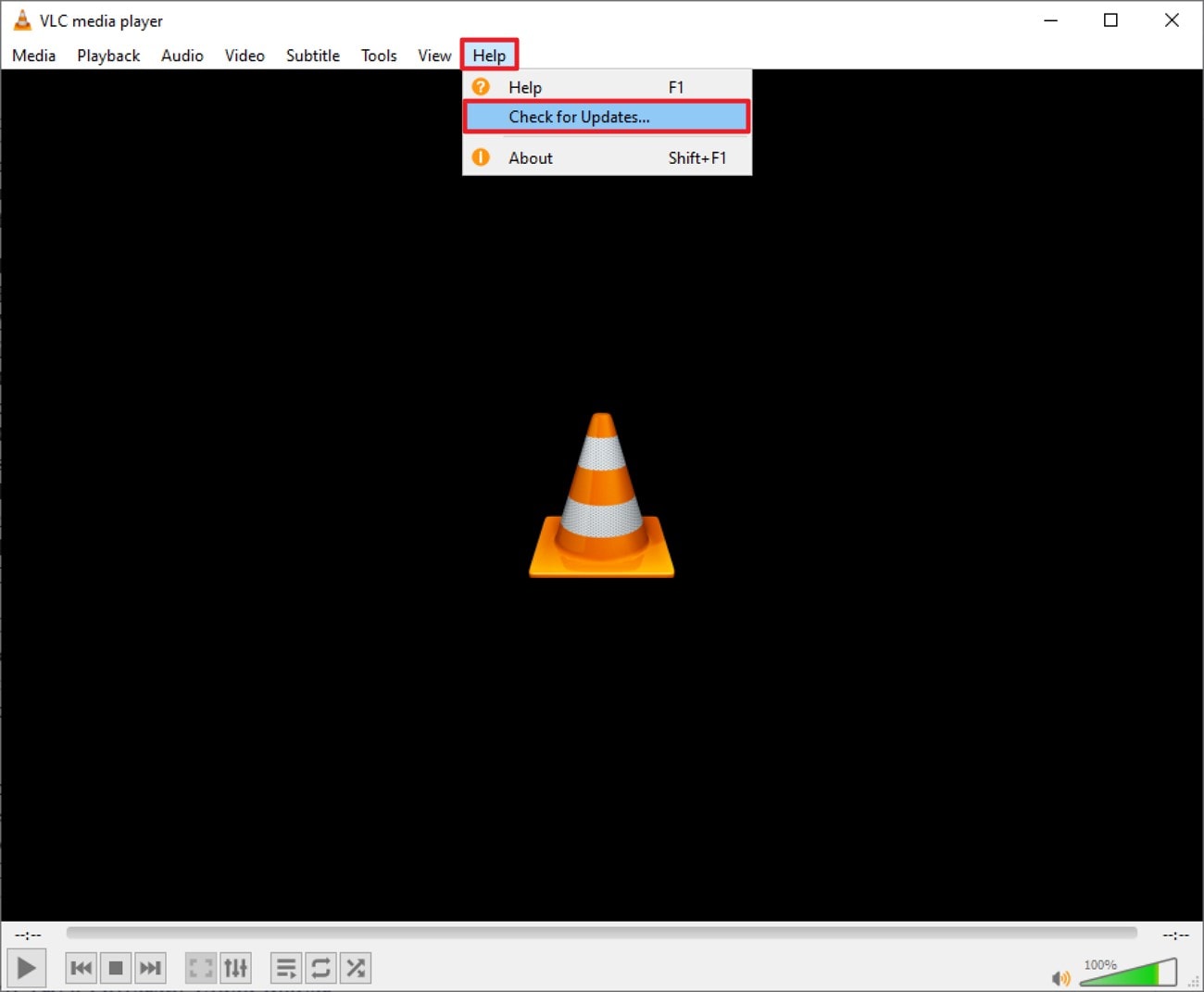Click the Play button
The image size is (1204, 992).
(x=26, y=969)
